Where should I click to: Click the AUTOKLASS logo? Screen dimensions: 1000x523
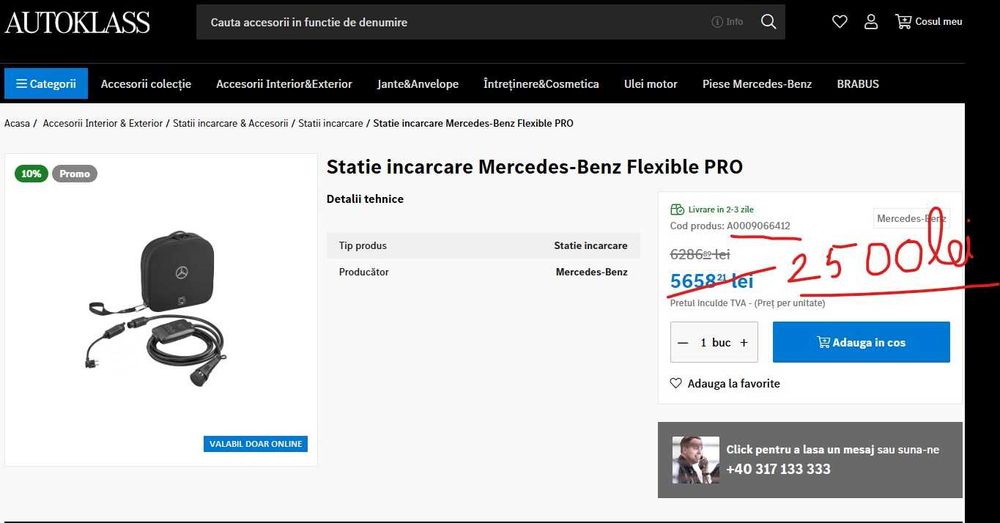[x=78, y=23]
